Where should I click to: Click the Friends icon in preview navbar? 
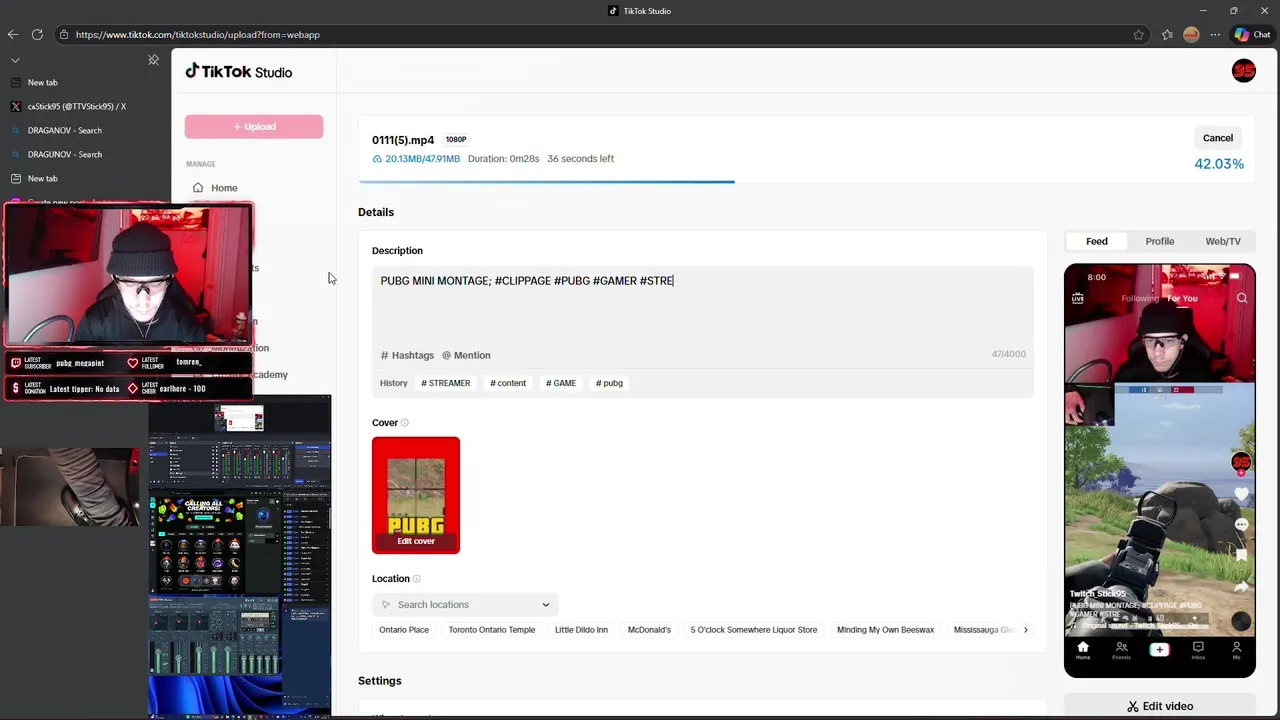coord(1121,650)
